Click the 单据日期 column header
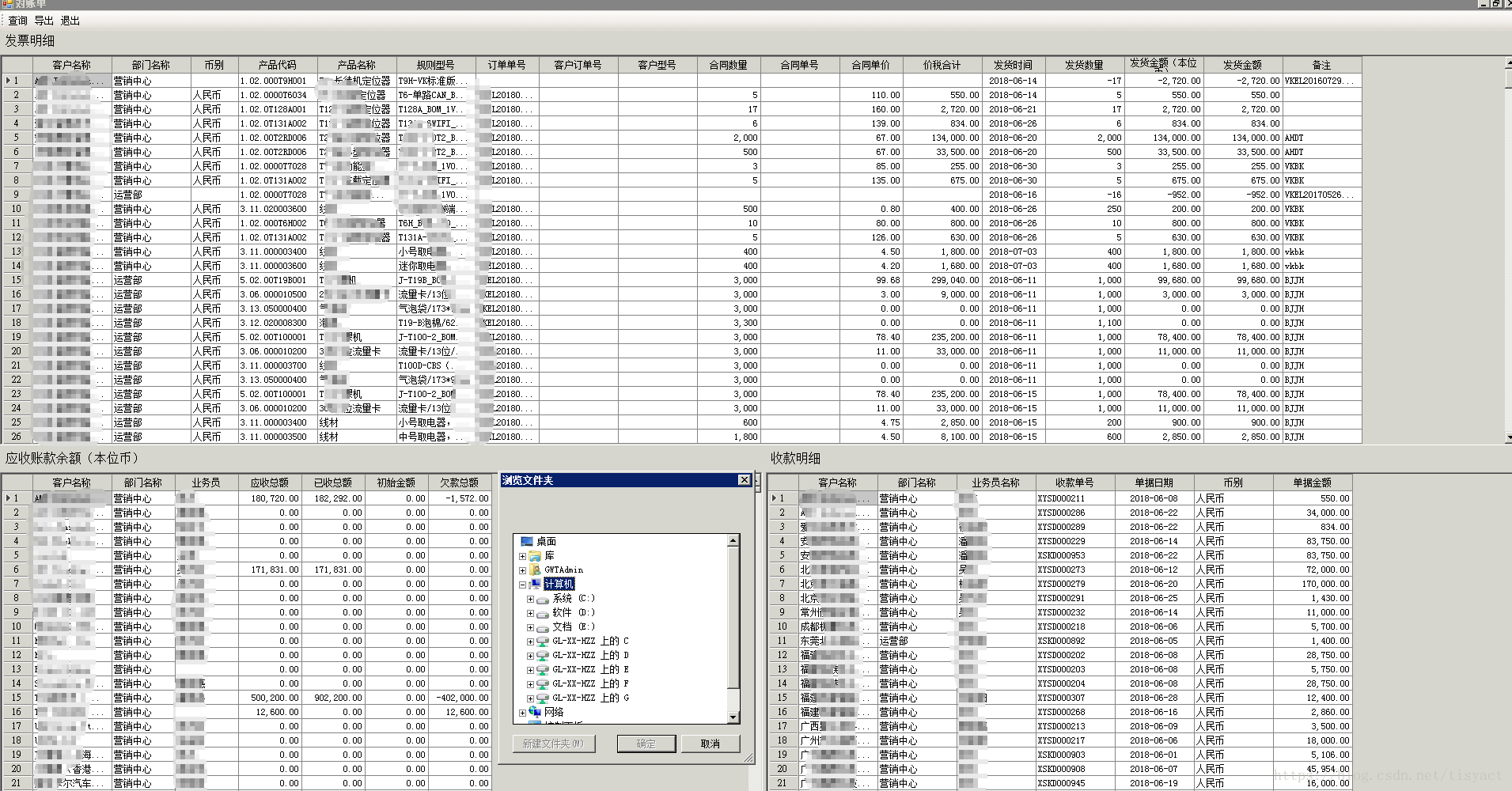1512x791 pixels. pos(1154,483)
